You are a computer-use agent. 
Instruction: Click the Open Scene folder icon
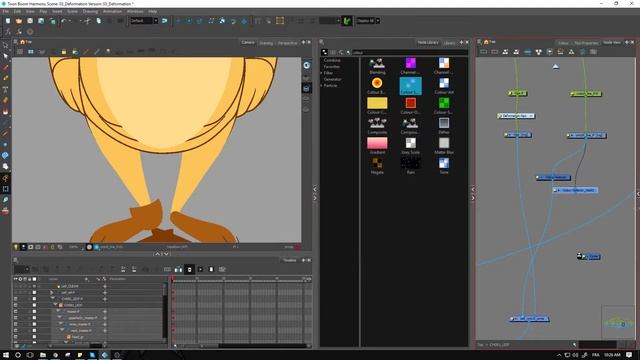[19, 21]
